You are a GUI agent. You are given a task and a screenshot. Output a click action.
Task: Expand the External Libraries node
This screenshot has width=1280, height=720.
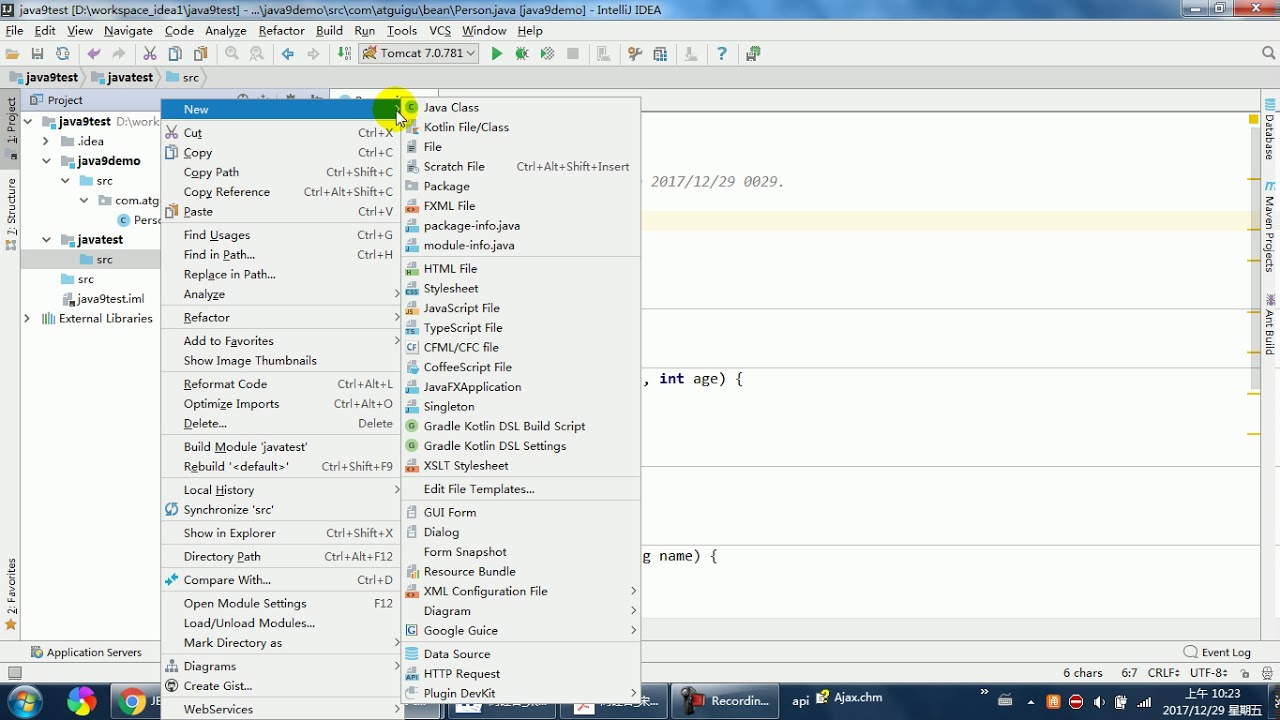pos(28,319)
